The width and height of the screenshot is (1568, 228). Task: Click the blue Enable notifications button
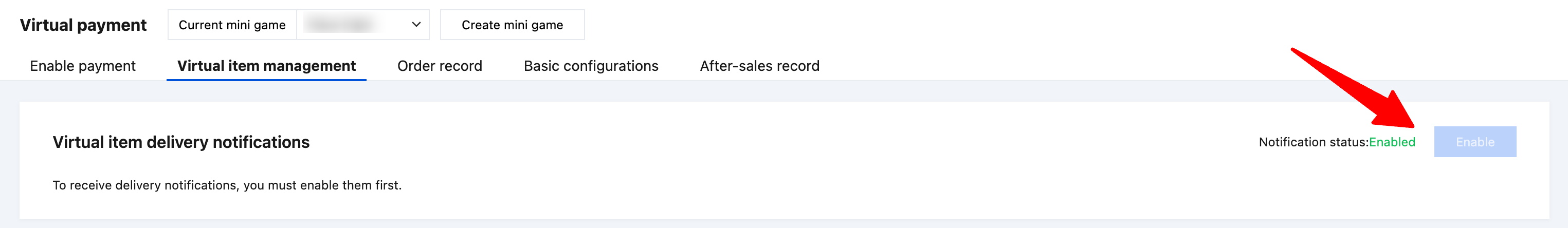[1474, 142]
